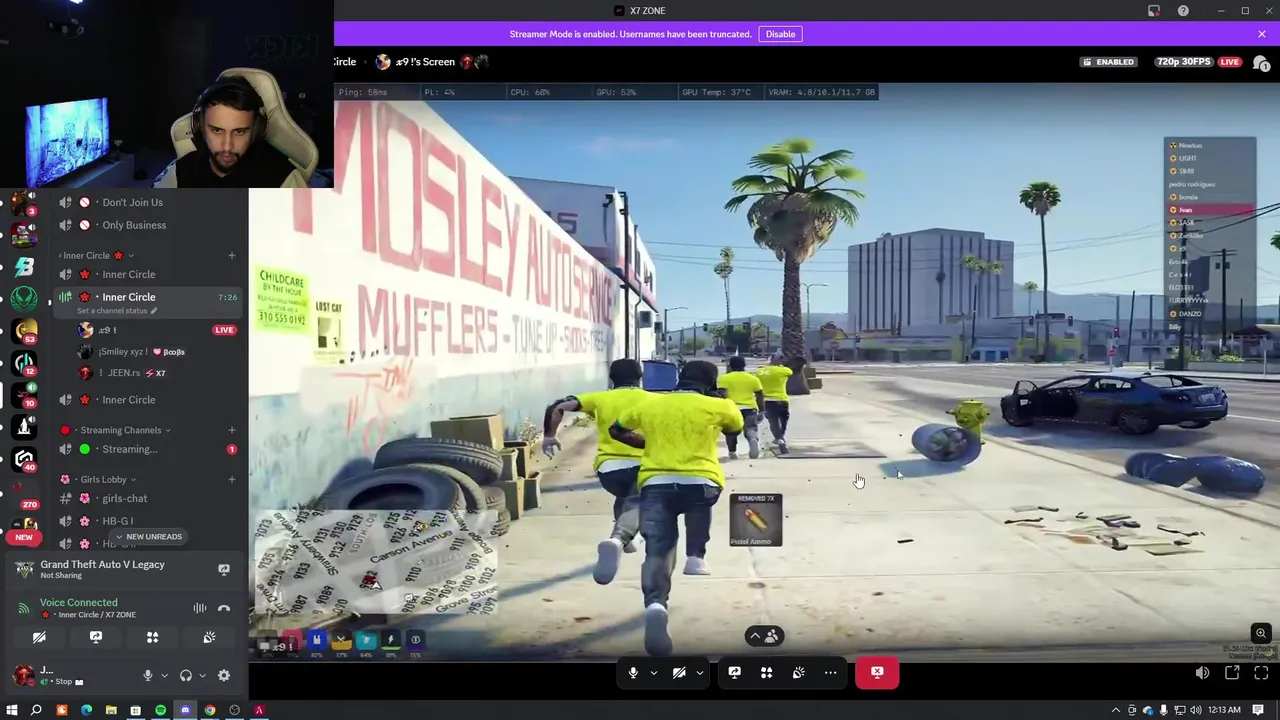Disconnect from voice with hang-up icon
The image size is (1280, 720).
[224, 608]
